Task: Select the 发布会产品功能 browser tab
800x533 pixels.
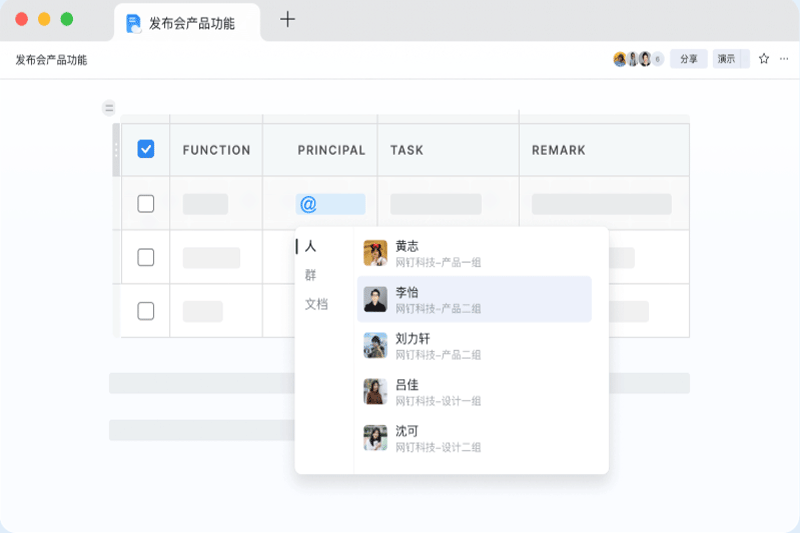Action: click(x=190, y=23)
